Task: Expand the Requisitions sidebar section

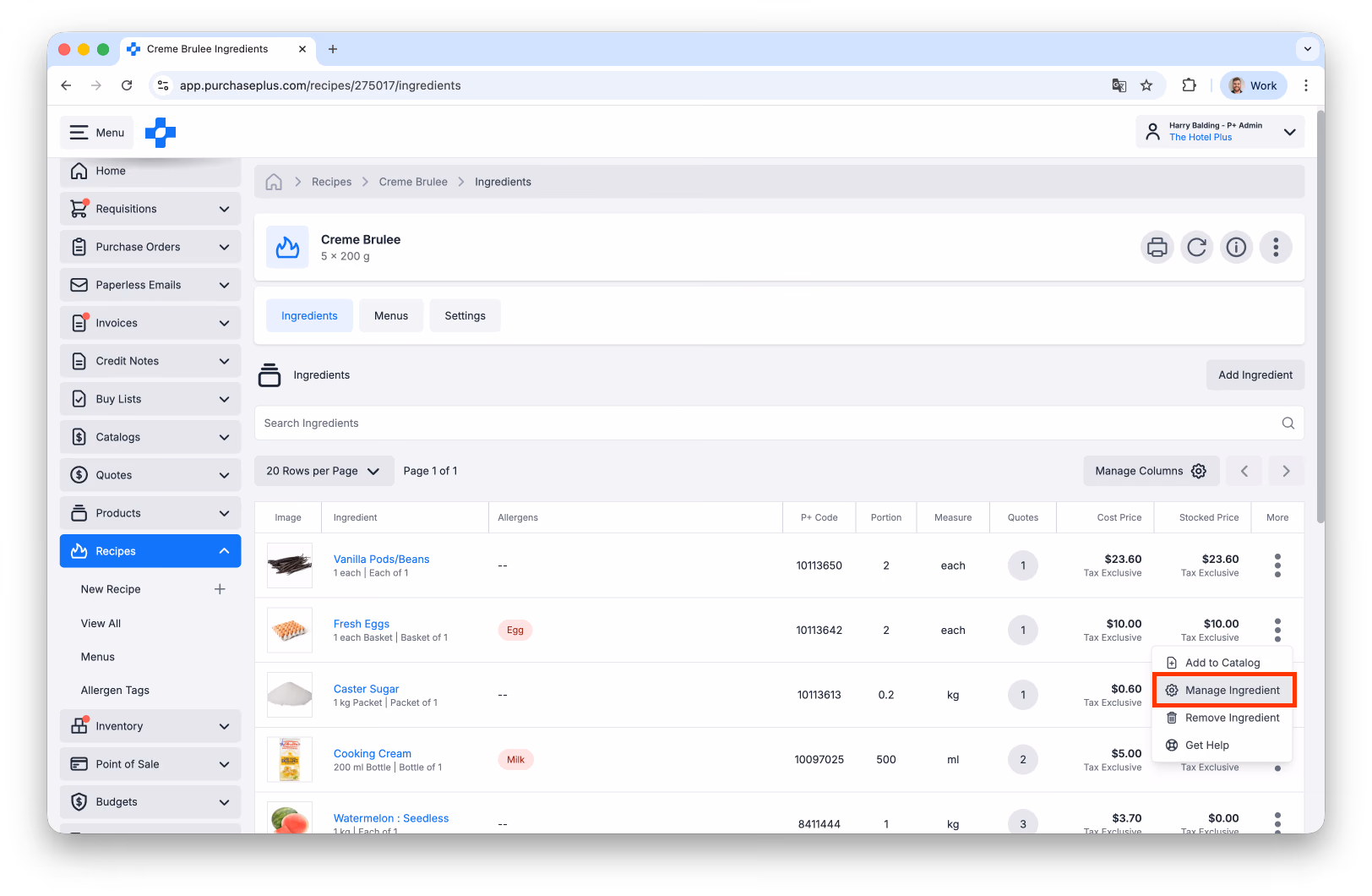Action: click(x=150, y=209)
